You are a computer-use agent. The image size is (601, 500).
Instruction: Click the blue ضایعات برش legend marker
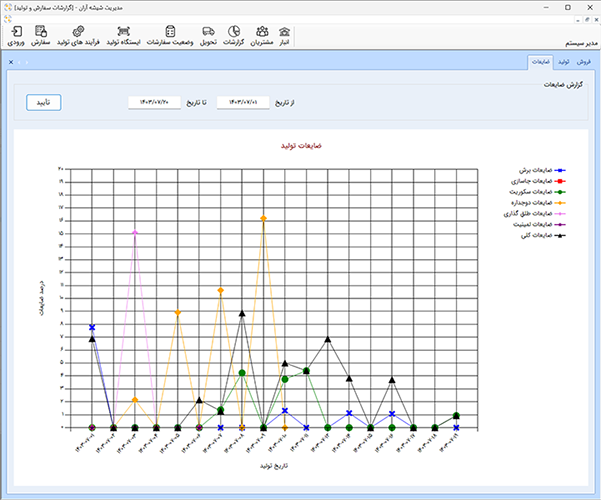[560, 172]
